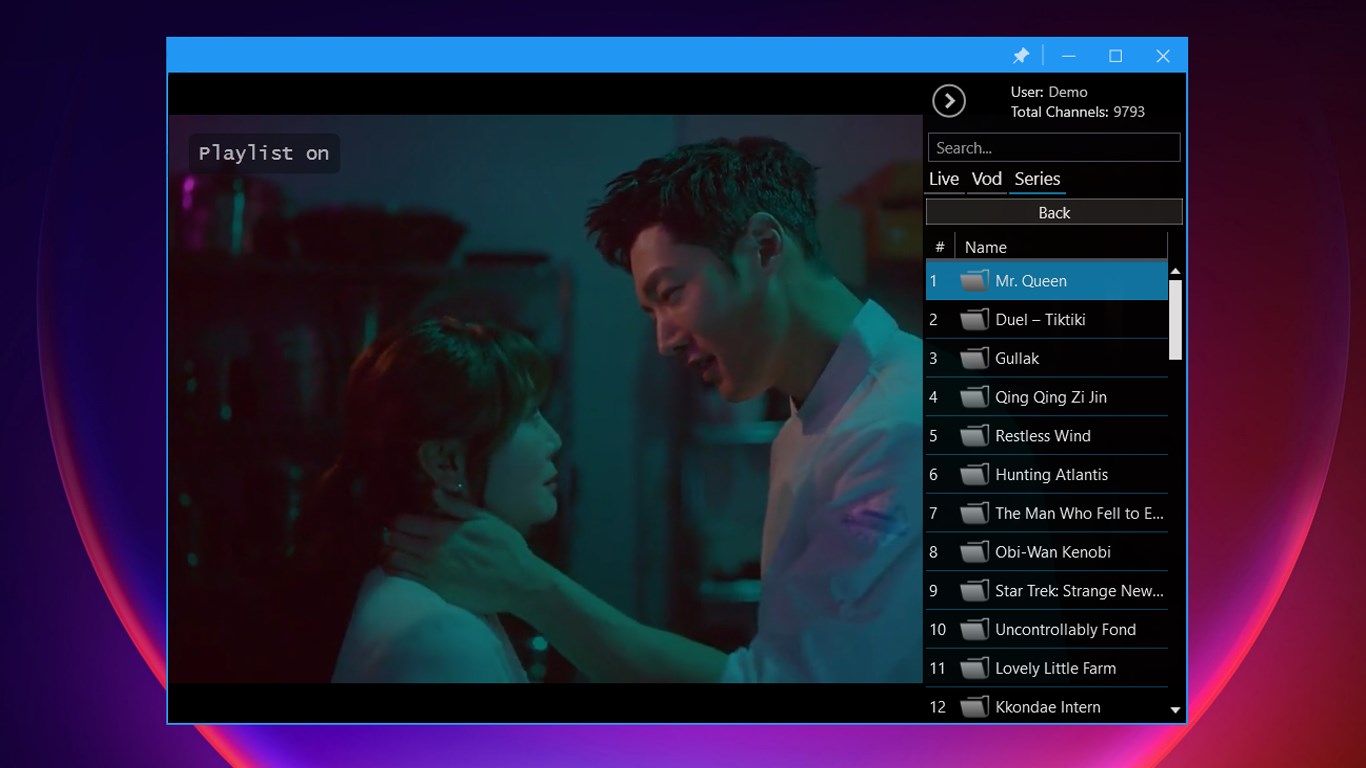Select the Lovely Little Farm series

1055,668
